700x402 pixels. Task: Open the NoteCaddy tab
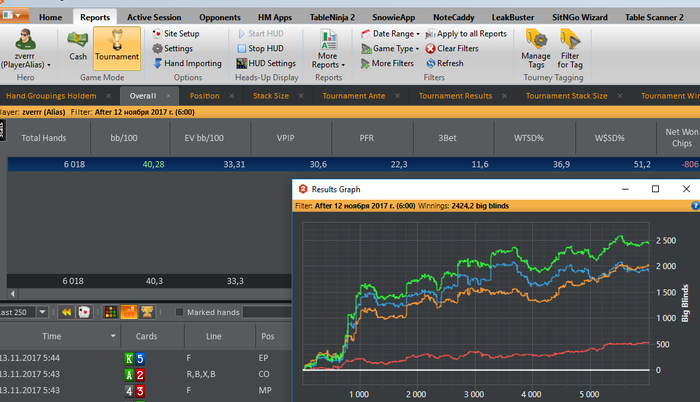coord(453,17)
